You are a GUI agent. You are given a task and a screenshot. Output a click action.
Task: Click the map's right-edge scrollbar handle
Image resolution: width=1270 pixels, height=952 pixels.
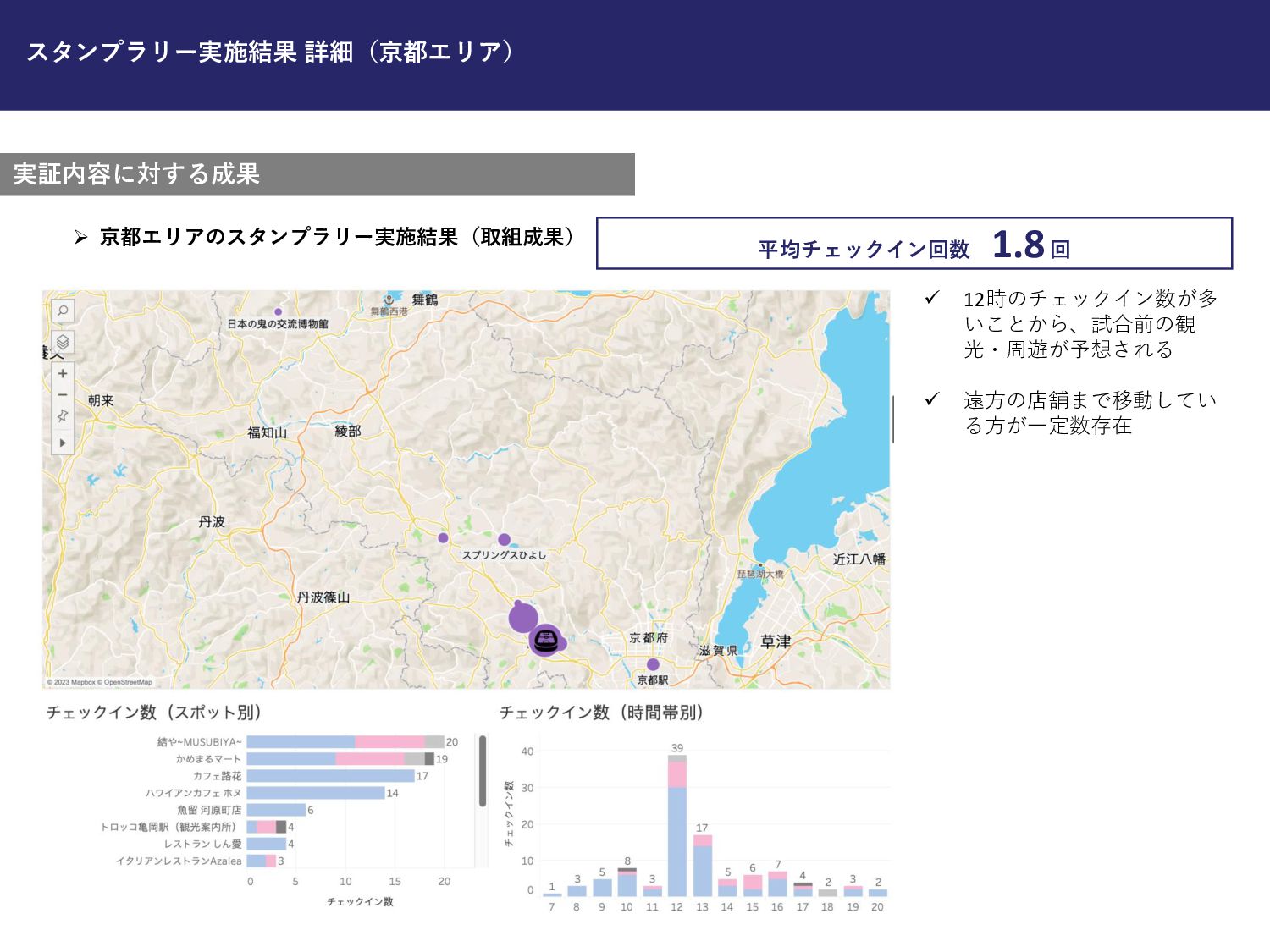click(892, 419)
